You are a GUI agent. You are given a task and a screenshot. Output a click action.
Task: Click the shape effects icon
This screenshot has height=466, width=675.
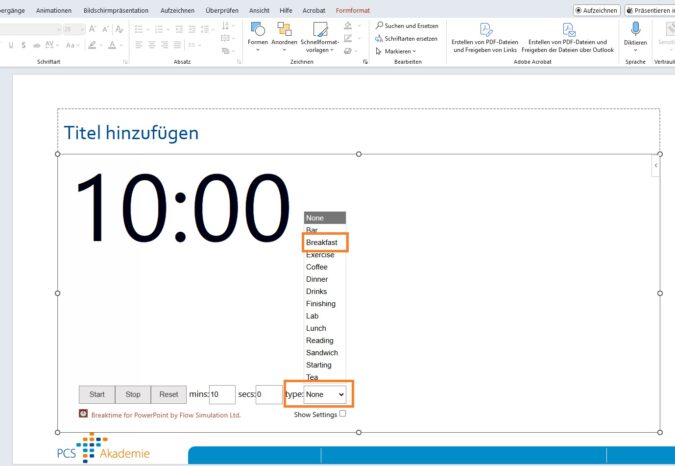tap(348, 51)
